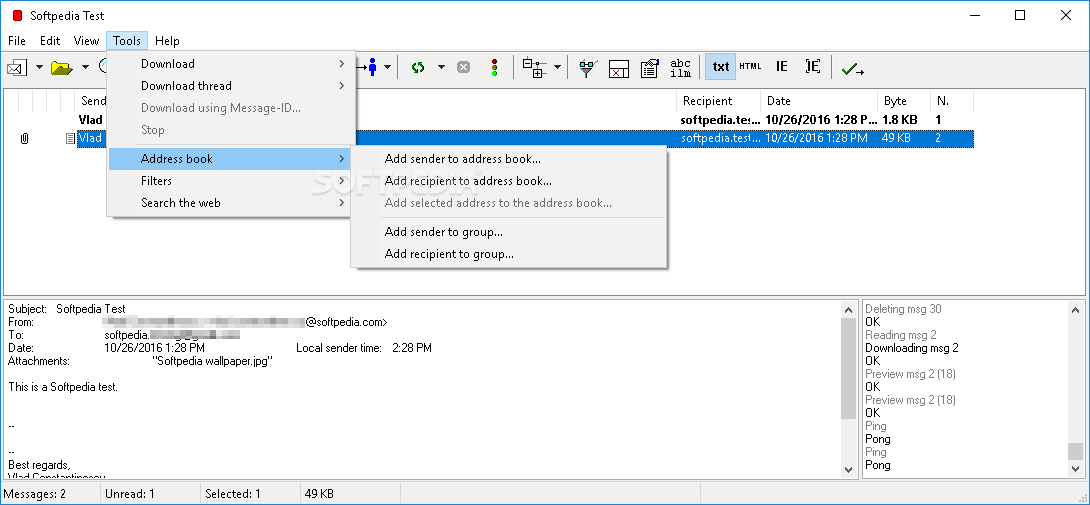Image resolution: width=1090 pixels, height=505 pixels.
Task: Click the 'Messages: 2' status bar entry
Action: pos(35,494)
